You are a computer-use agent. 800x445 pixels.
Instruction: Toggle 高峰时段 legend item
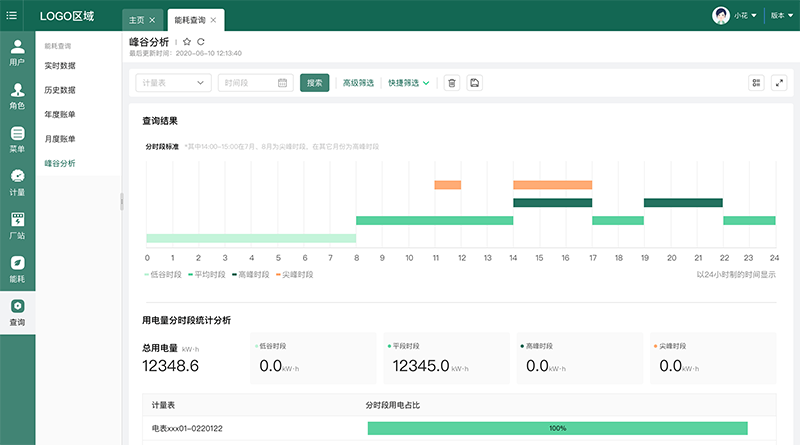251,275
